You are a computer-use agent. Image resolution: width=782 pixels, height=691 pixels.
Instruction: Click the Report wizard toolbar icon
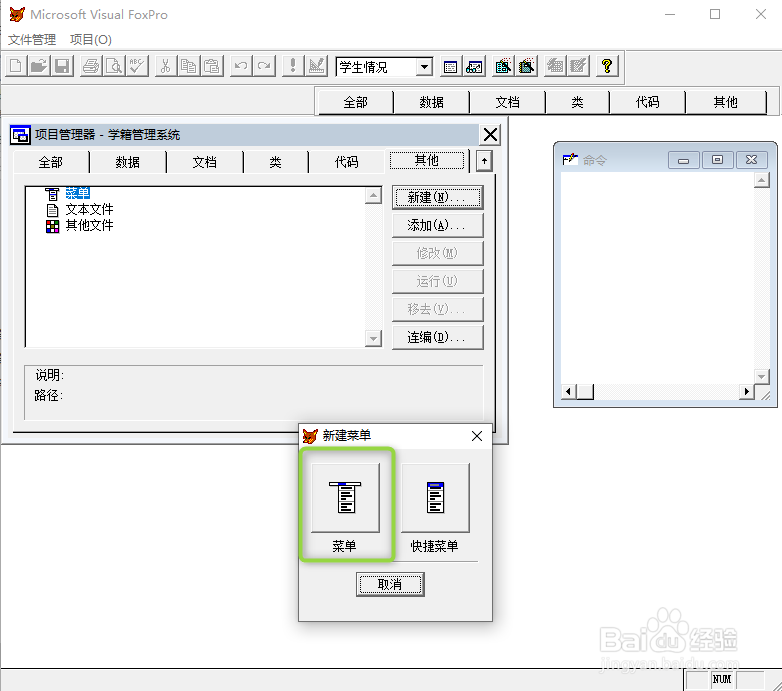coord(527,66)
